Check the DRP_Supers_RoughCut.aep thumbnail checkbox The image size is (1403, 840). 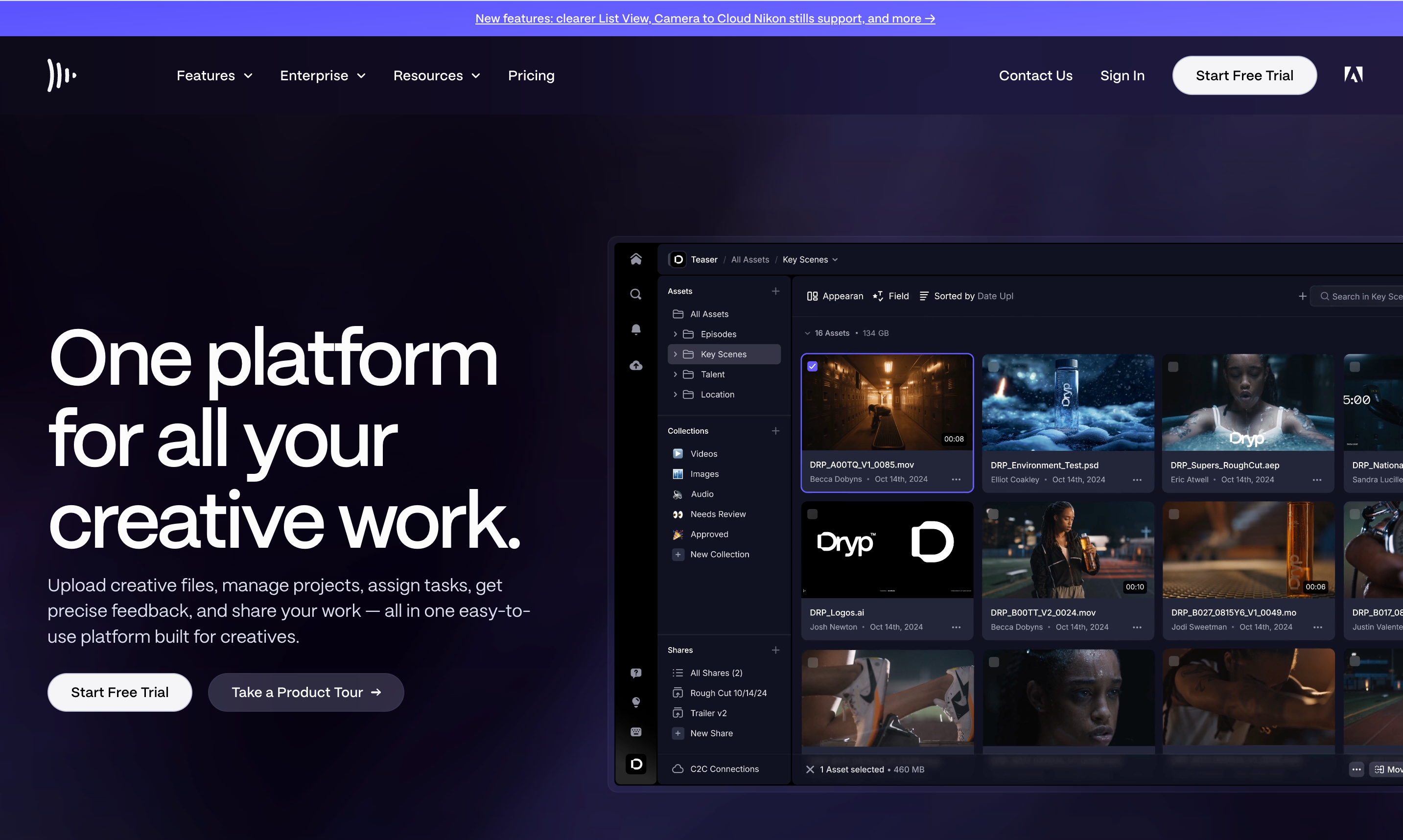(x=1172, y=367)
